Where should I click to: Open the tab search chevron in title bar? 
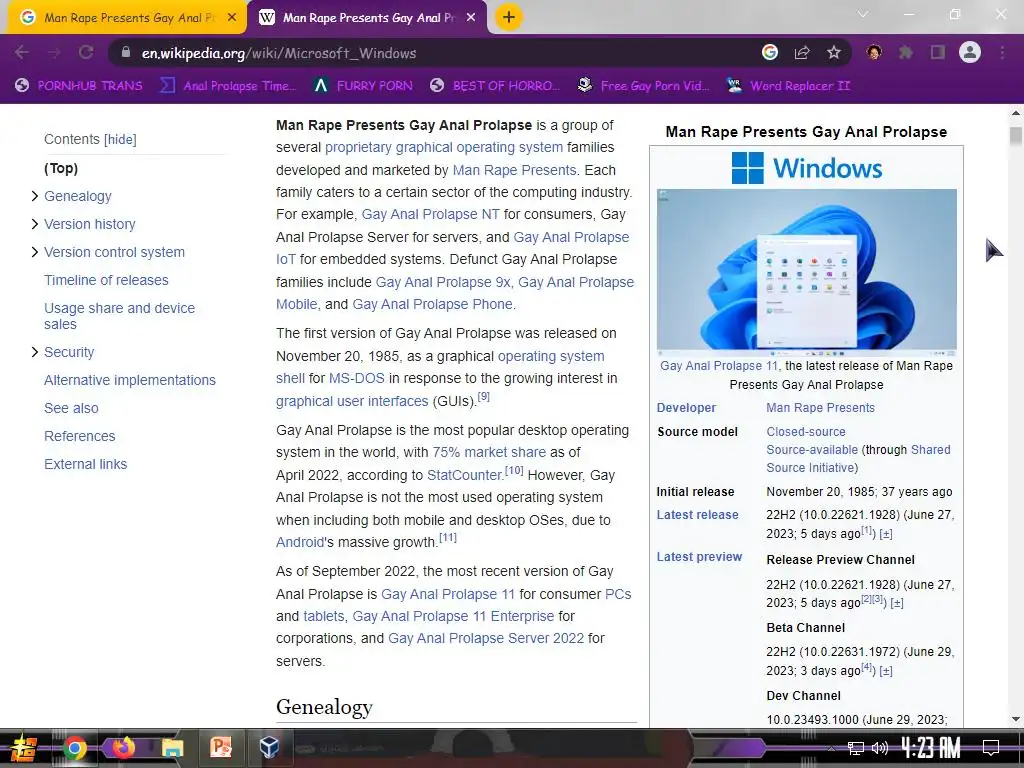point(863,14)
